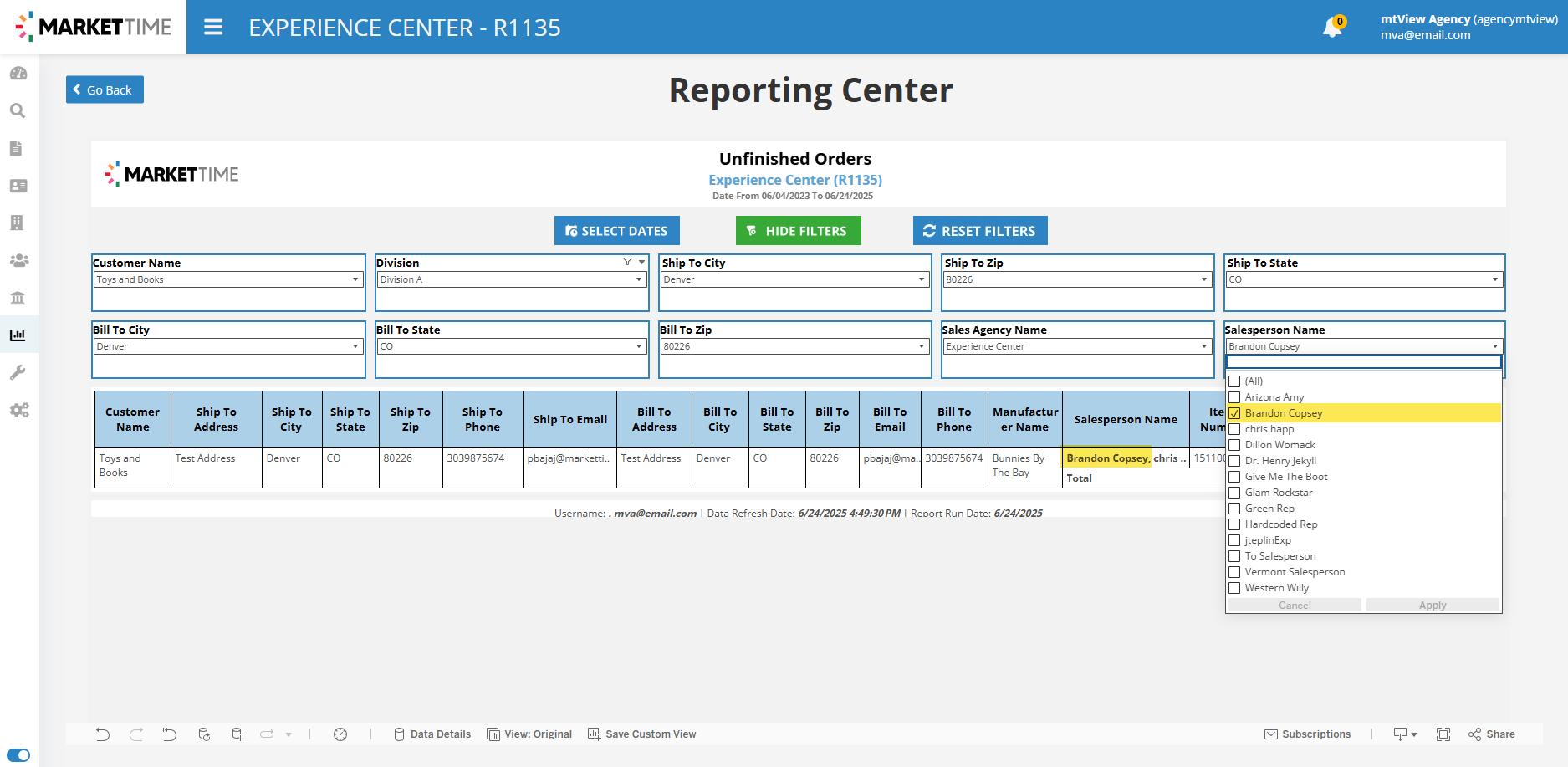Screen dimensions: 1568x767
Task: Open the Ship To State dropdown
Action: (1365, 279)
